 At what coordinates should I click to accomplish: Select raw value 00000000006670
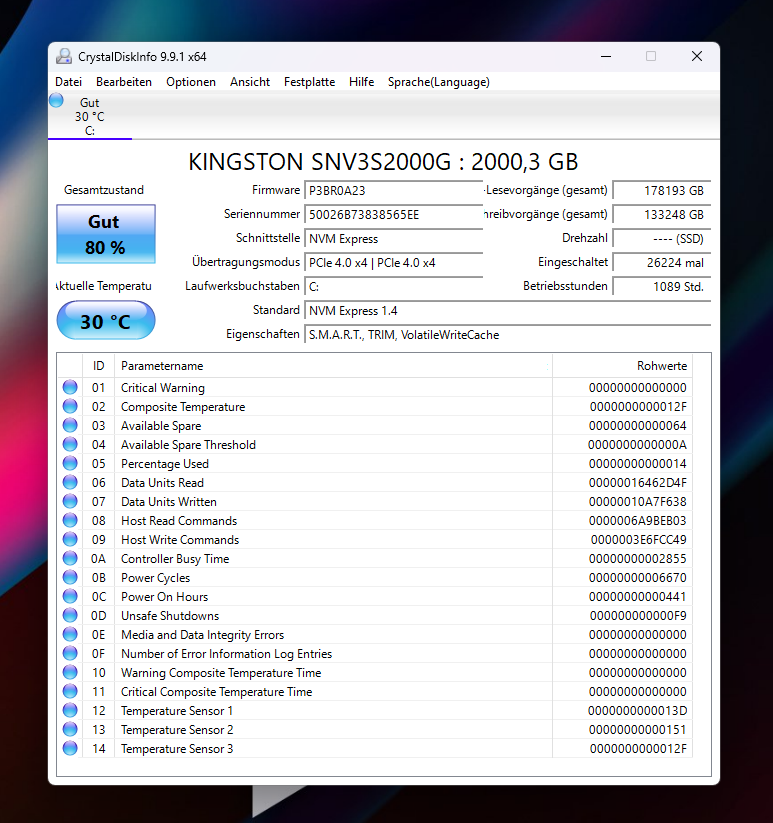click(638, 578)
